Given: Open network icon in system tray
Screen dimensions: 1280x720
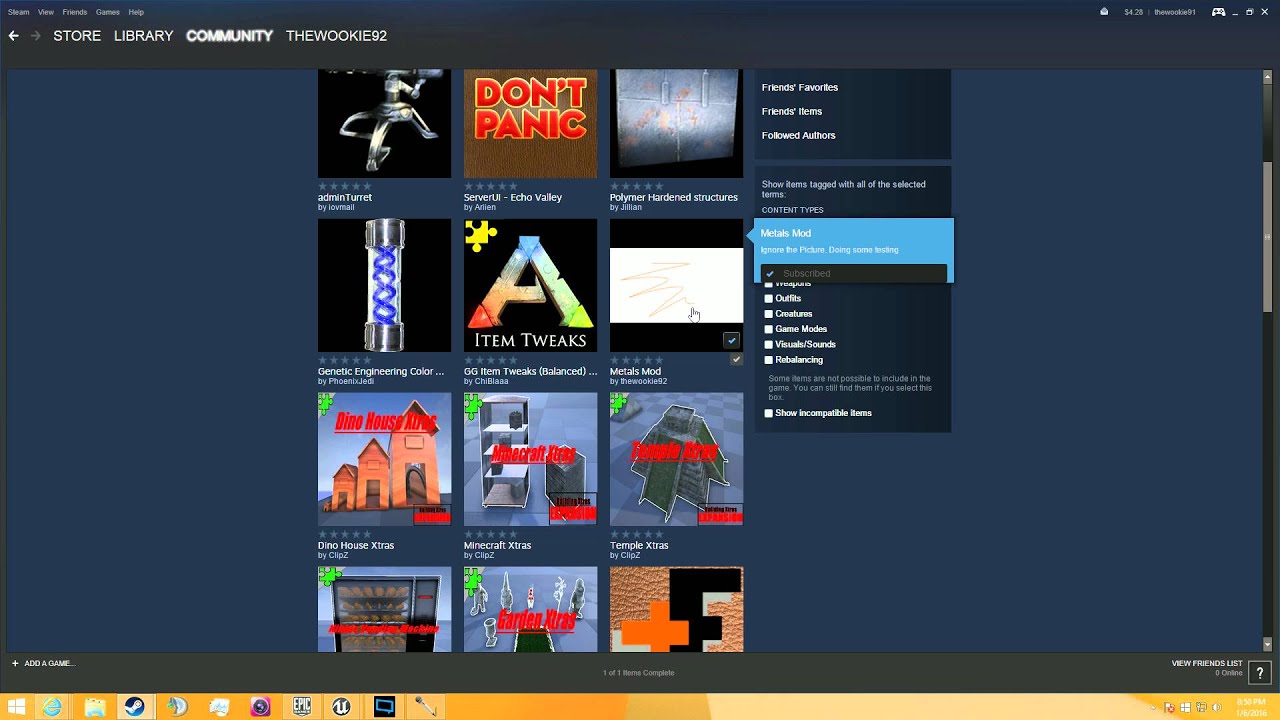Looking at the screenshot, I should 1204,707.
